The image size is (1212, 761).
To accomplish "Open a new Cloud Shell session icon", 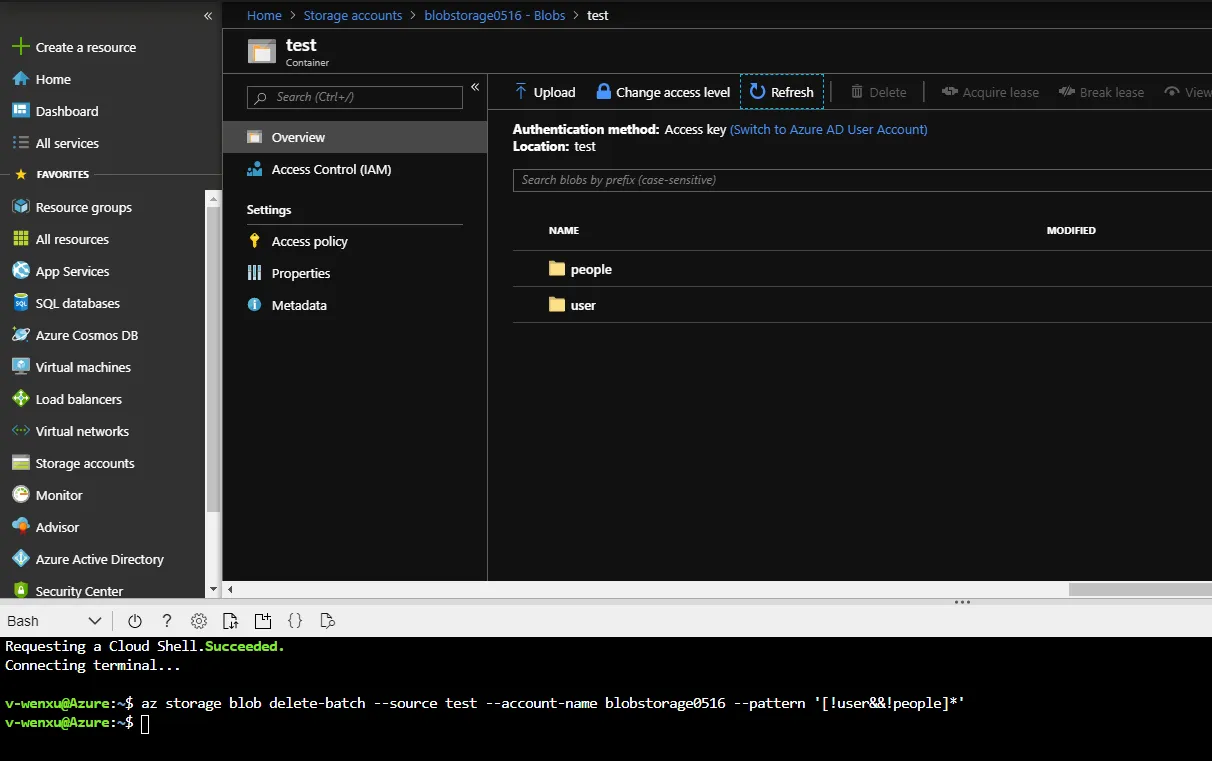I will (x=263, y=621).
